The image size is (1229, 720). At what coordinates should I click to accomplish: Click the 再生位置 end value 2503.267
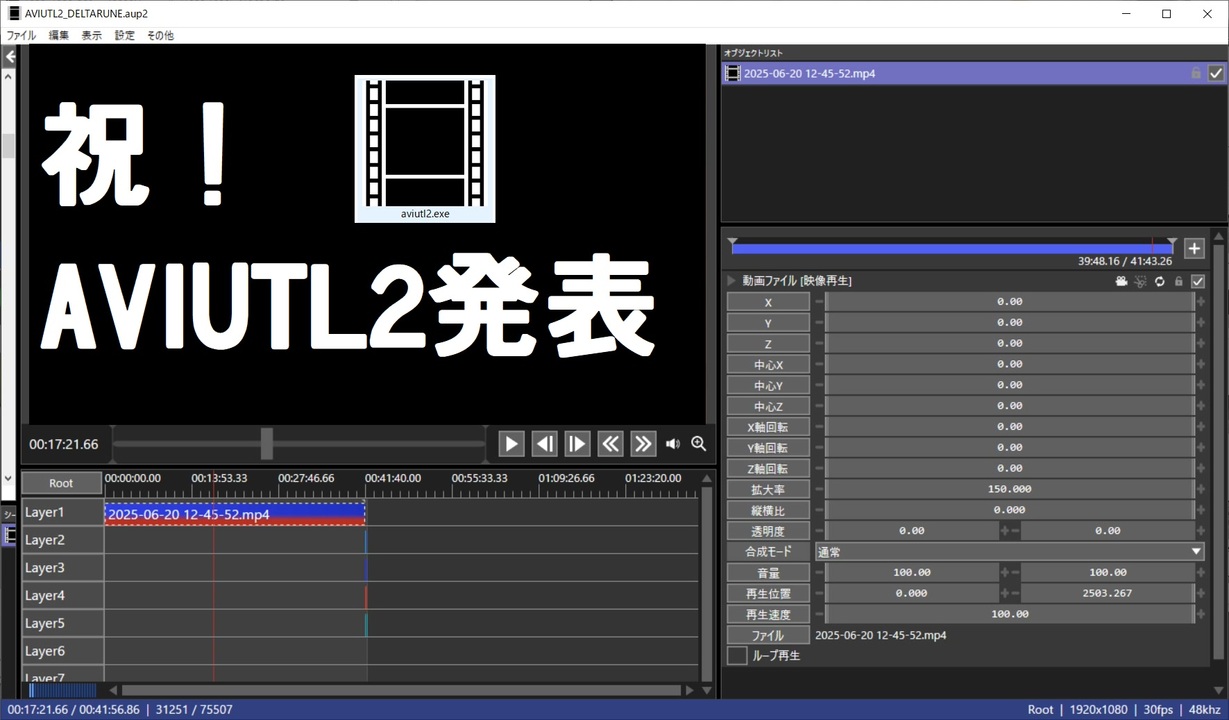coord(1107,593)
